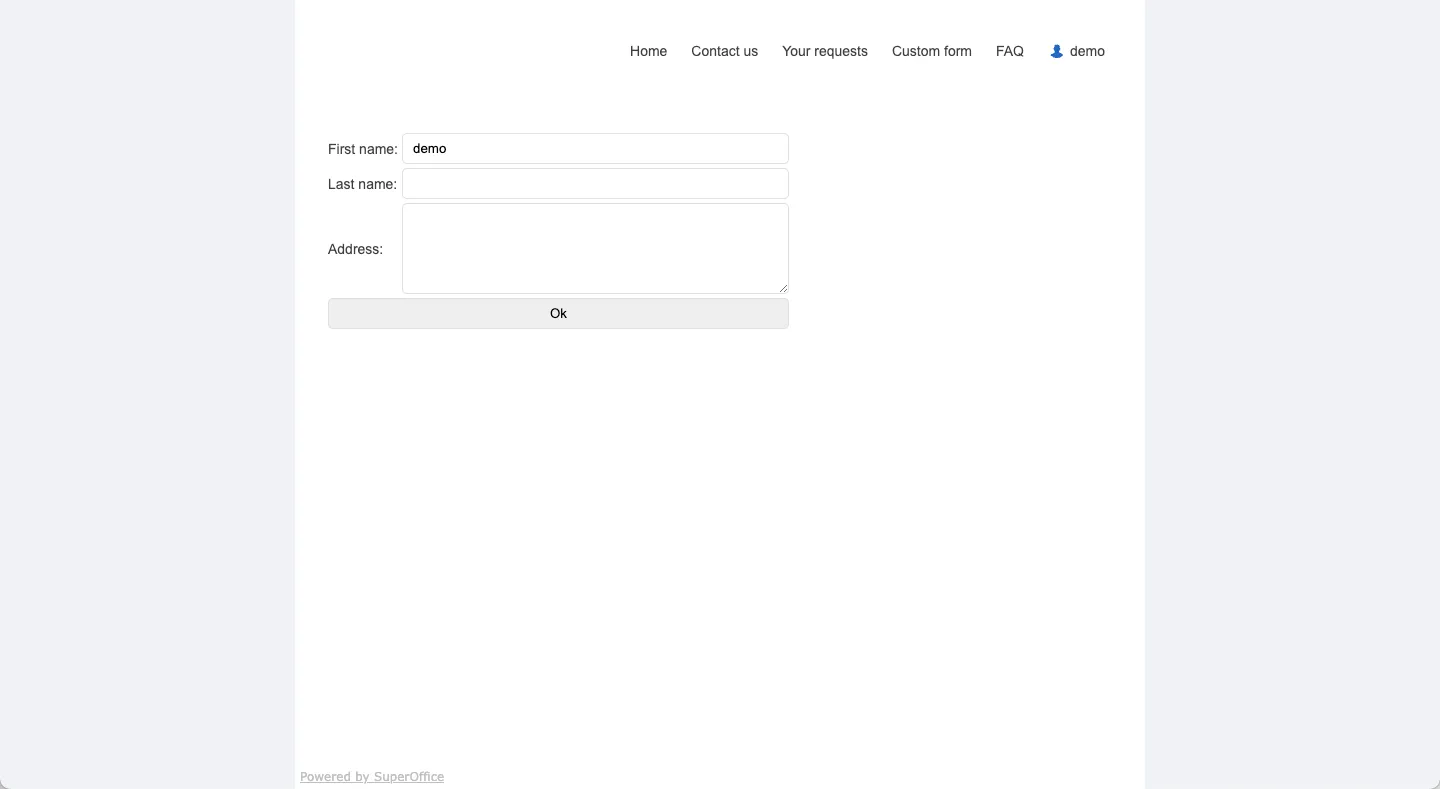The image size is (1440, 789).
Task: Go to Contact us
Action: coord(724,51)
